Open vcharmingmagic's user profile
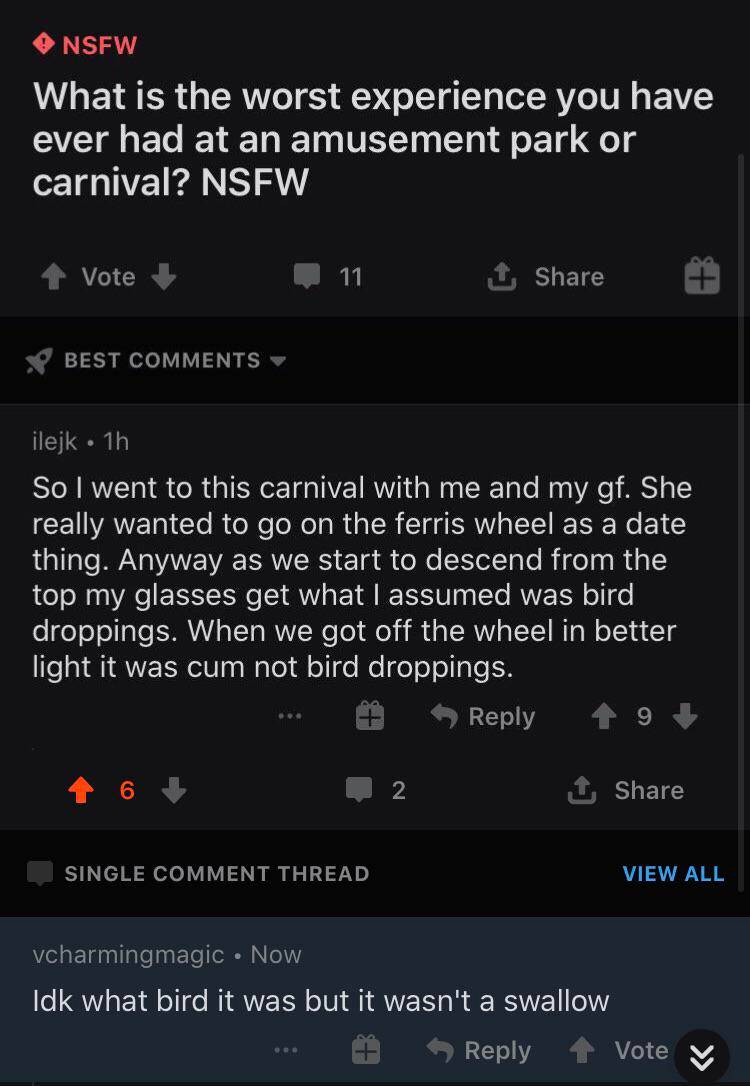This screenshot has width=750, height=1086. coord(128,954)
